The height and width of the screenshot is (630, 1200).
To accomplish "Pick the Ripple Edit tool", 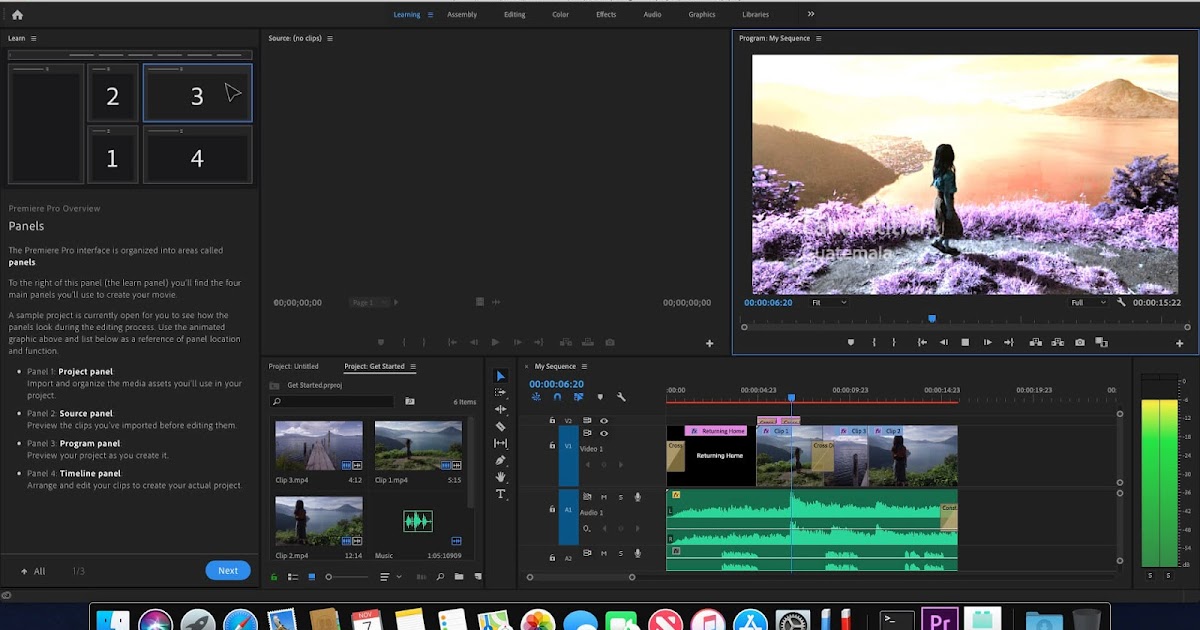I will point(501,409).
